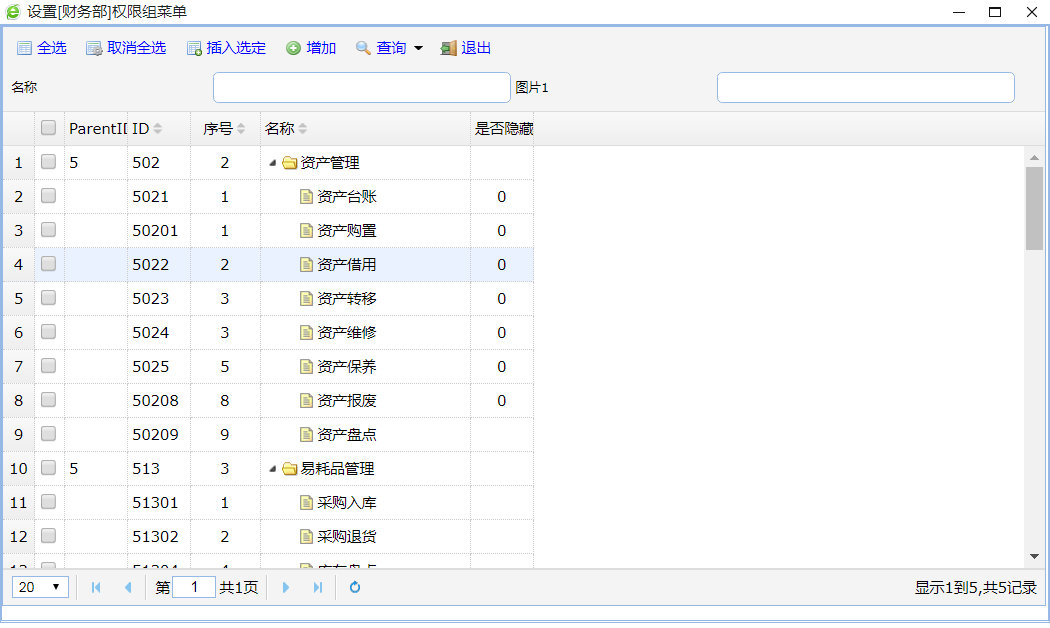This screenshot has width=1050, height=628.
Task: Go to the first page arrow
Action: pyautogui.click(x=96, y=587)
